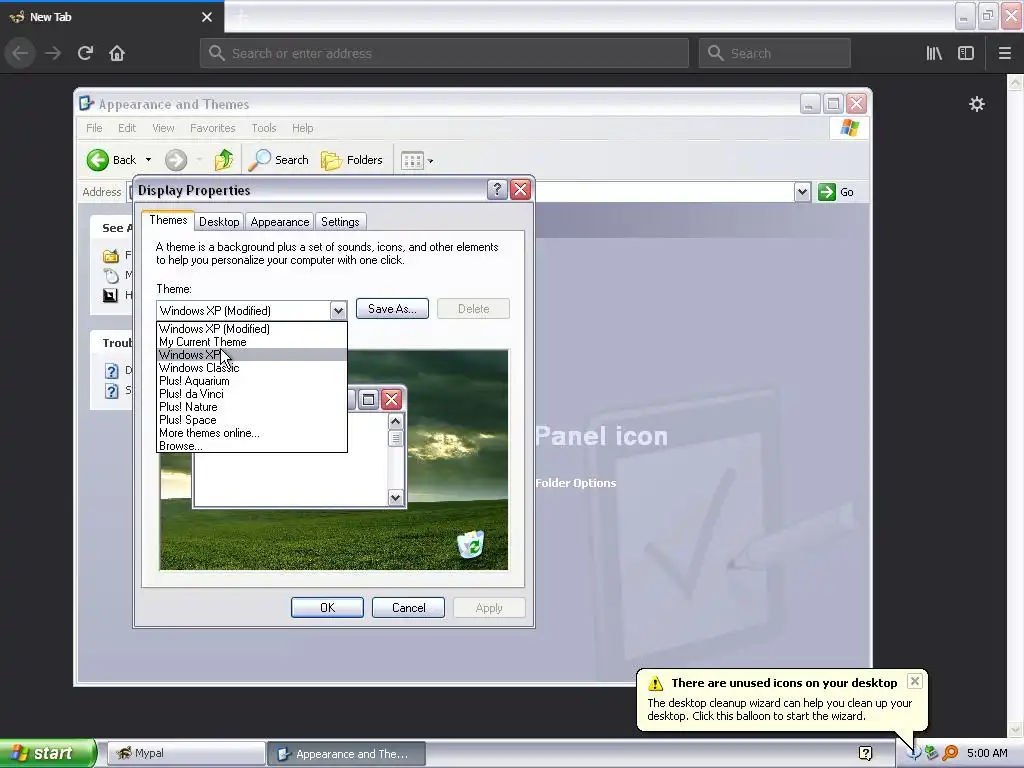Screen dimensions: 1024x768
Task: Expand the Views button dropdown arrow
Action: coord(430,161)
